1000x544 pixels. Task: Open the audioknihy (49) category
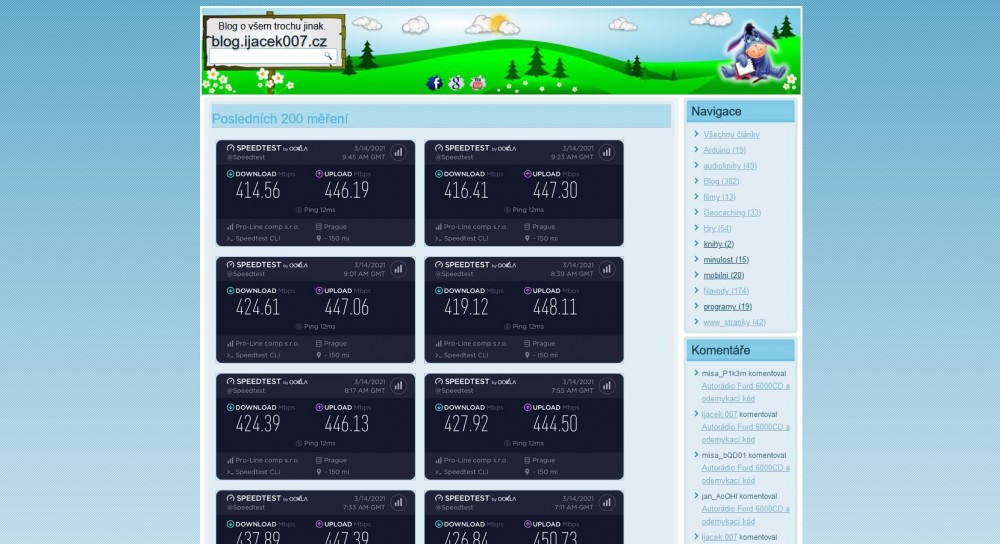pyautogui.click(x=730, y=166)
